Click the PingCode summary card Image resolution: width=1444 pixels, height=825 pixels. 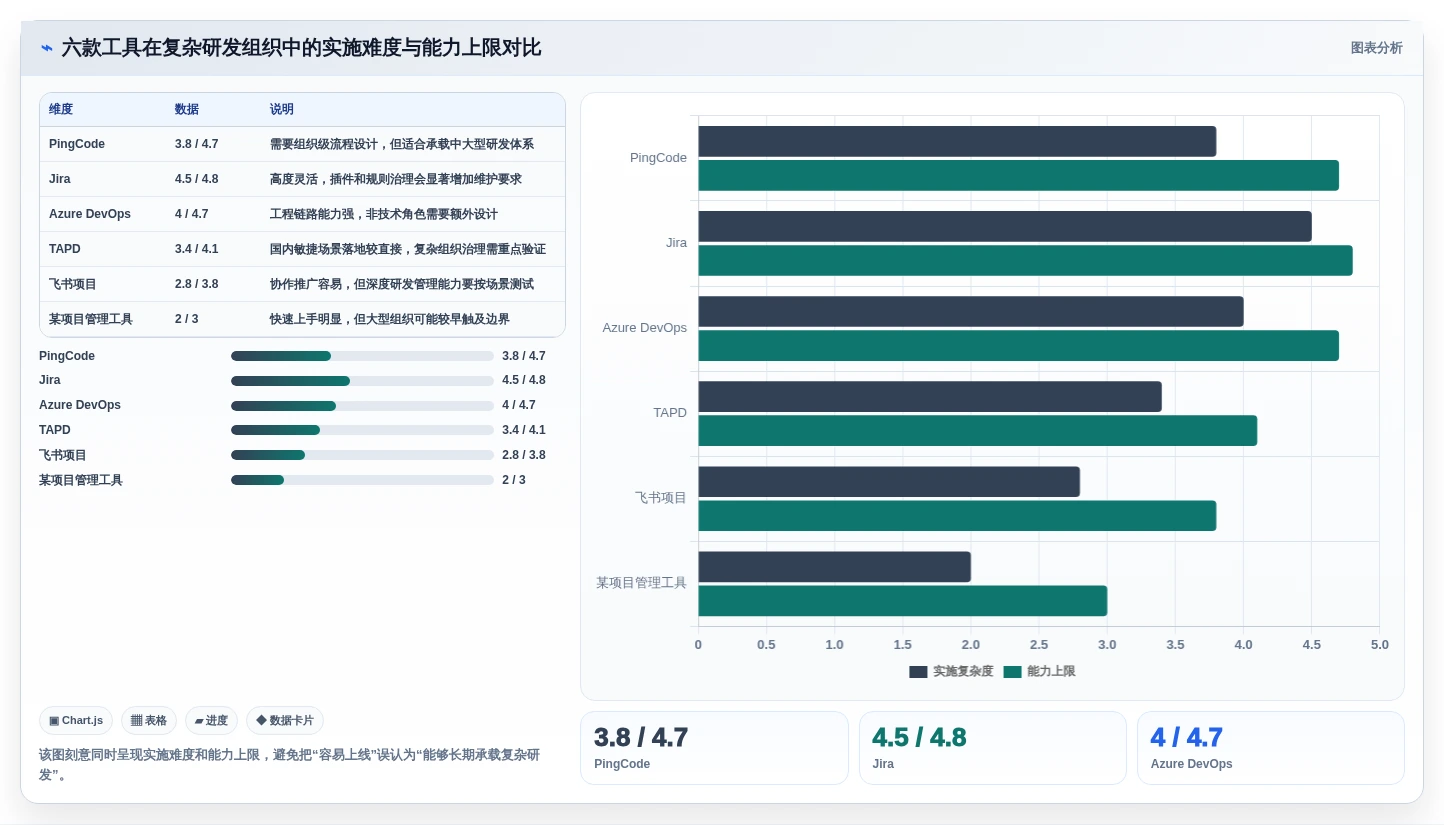coord(714,748)
